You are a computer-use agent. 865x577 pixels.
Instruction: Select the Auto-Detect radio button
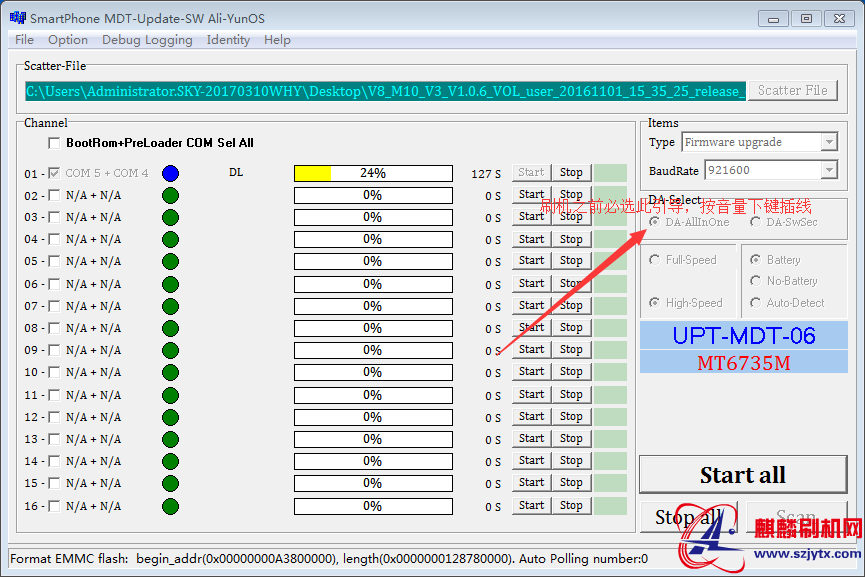[x=755, y=303]
